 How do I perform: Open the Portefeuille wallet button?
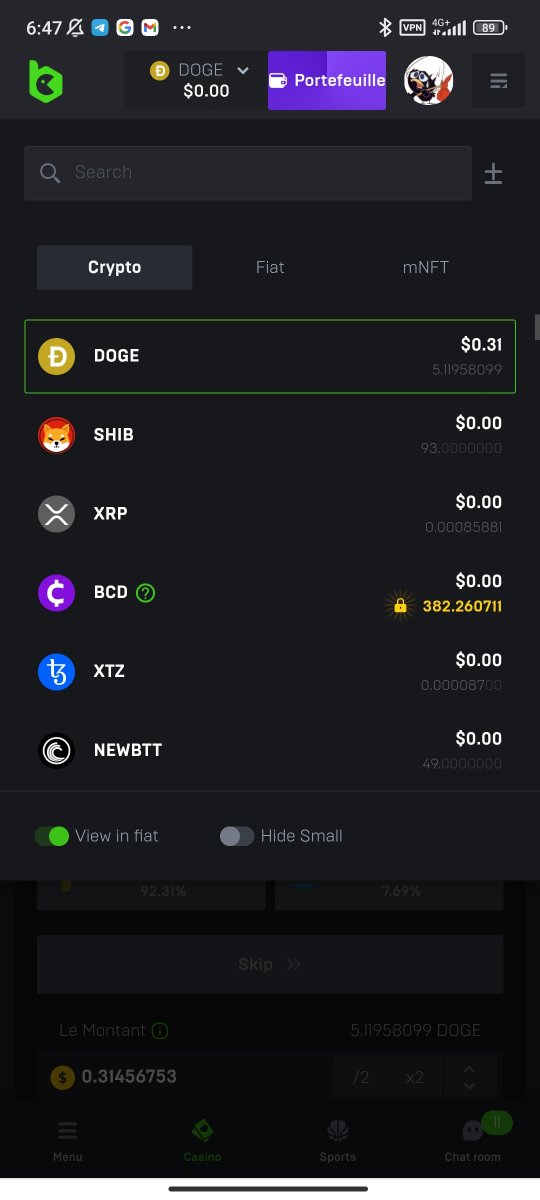[327, 80]
